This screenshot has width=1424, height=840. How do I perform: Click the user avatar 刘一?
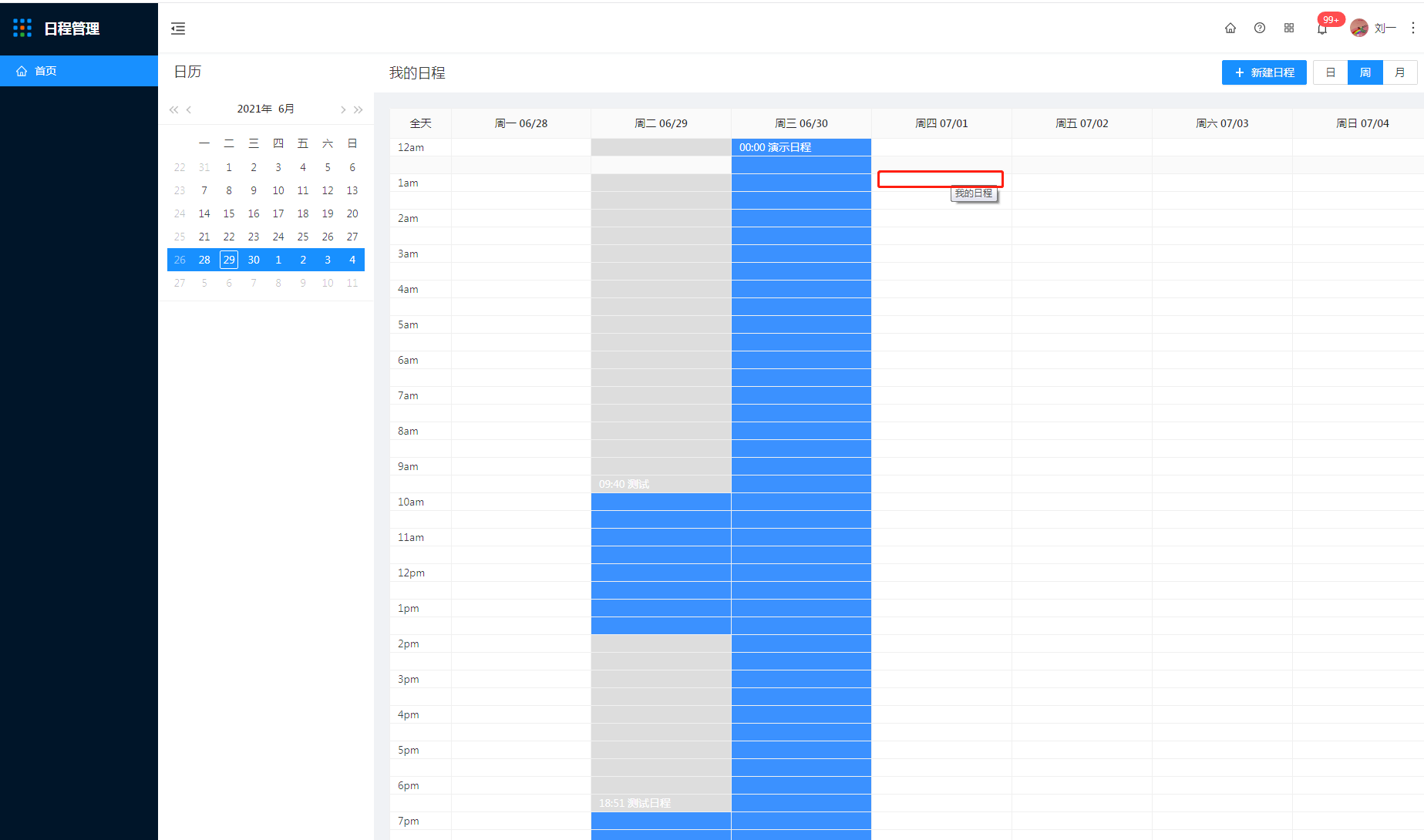[x=1359, y=29]
